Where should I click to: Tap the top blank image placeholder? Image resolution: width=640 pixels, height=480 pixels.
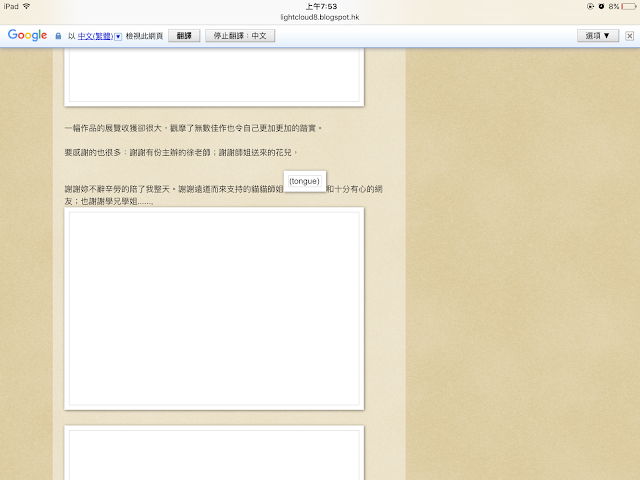coord(214,77)
